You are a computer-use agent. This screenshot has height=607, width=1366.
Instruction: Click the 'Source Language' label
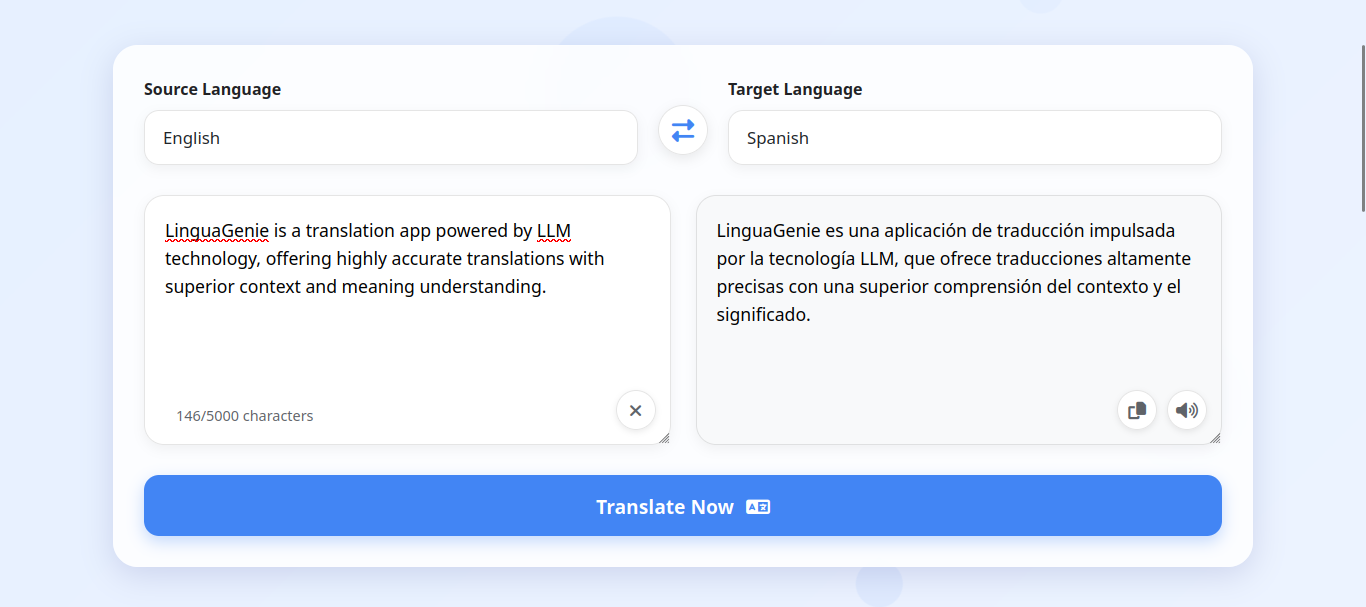212,89
